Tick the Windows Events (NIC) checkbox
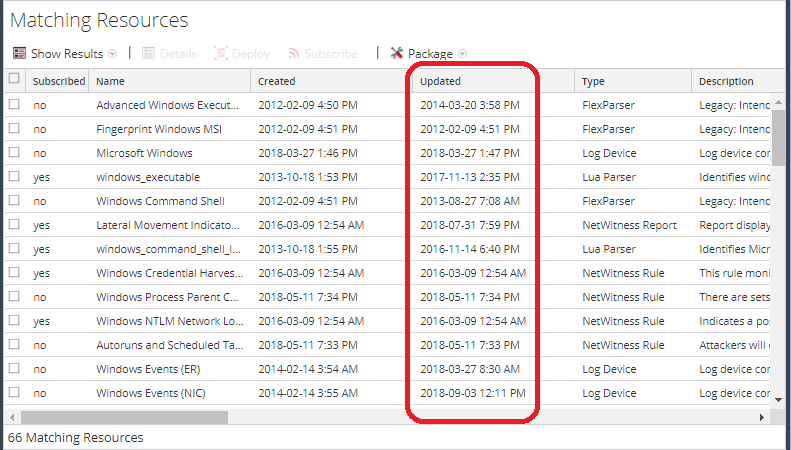This screenshot has height=450, width=791. coord(14,393)
